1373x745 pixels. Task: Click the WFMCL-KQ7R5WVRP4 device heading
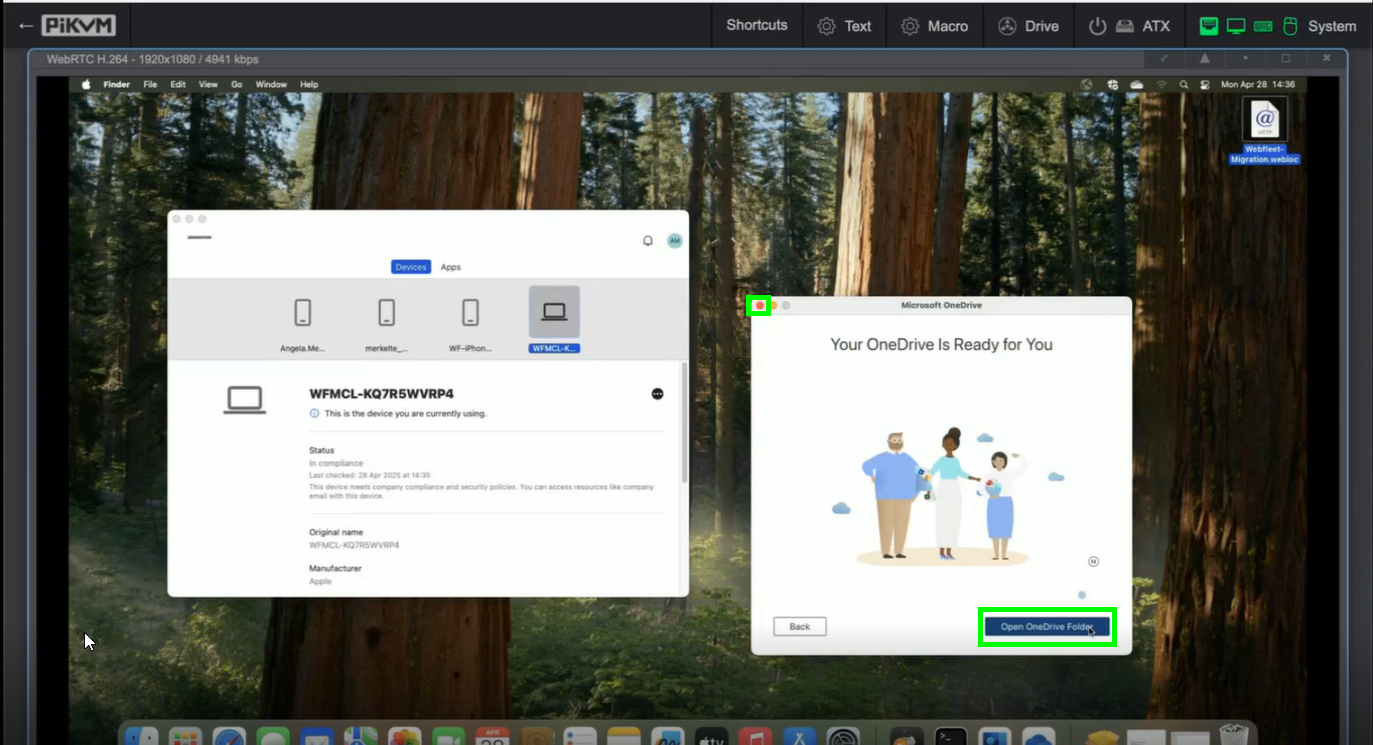(382, 394)
